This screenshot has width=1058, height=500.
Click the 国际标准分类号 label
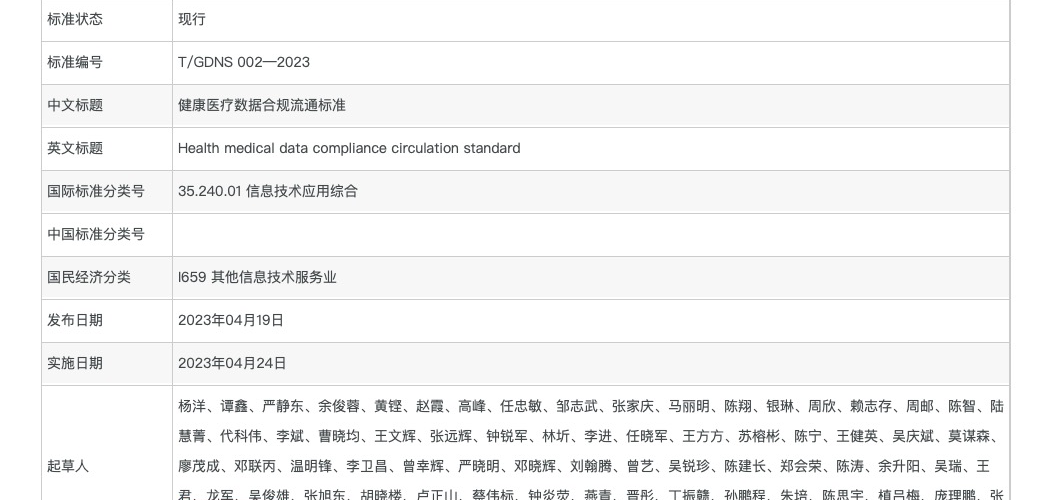(96, 191)
